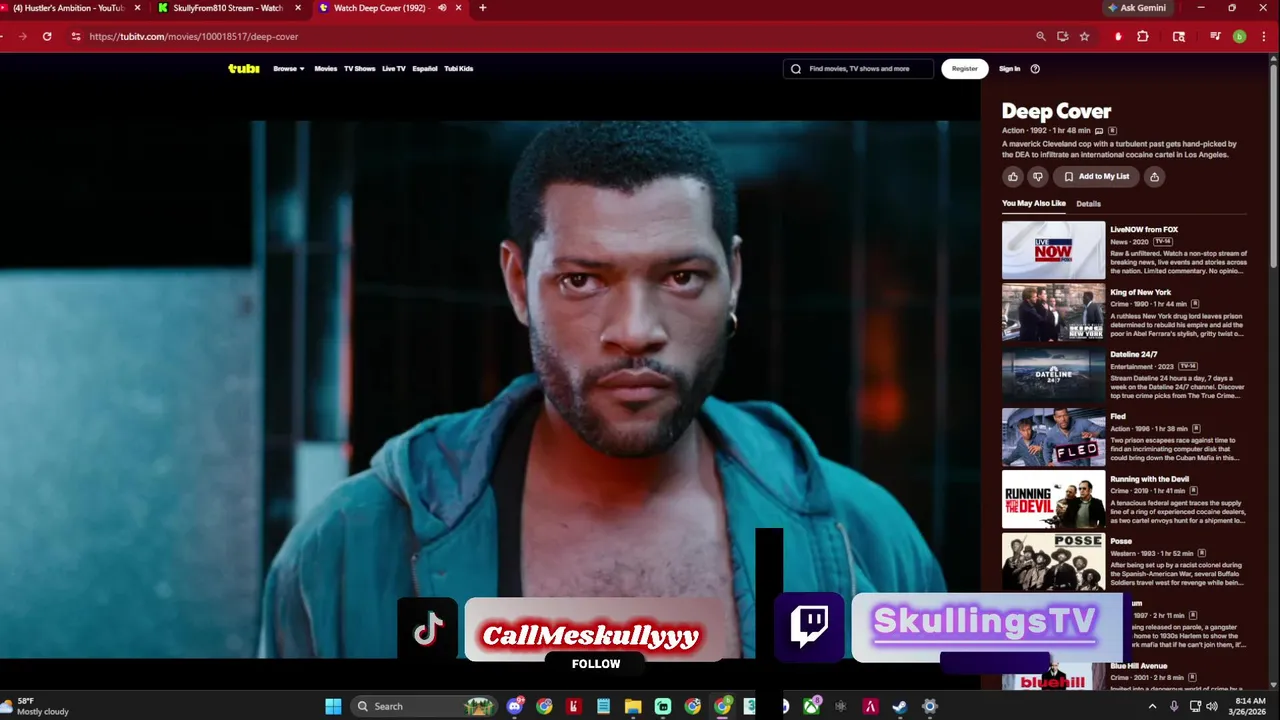Open King of New York thumbnail
Screen dimensions: 1280x720
[1054, 312]
